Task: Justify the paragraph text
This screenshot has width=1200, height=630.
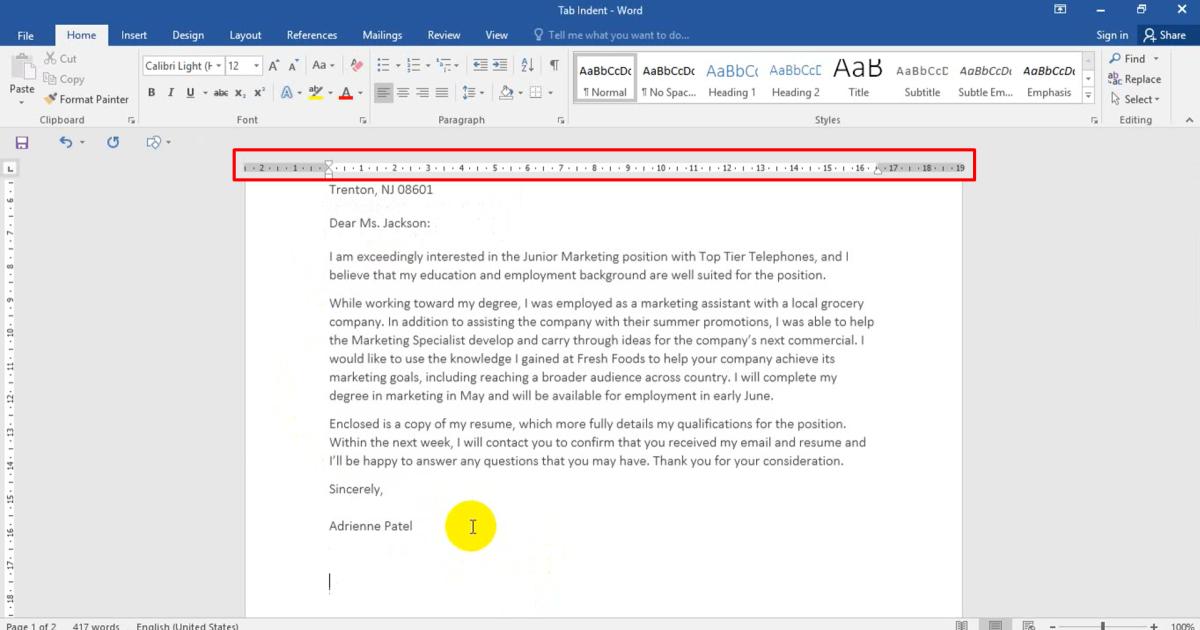Action: click(x=441, y=93)
